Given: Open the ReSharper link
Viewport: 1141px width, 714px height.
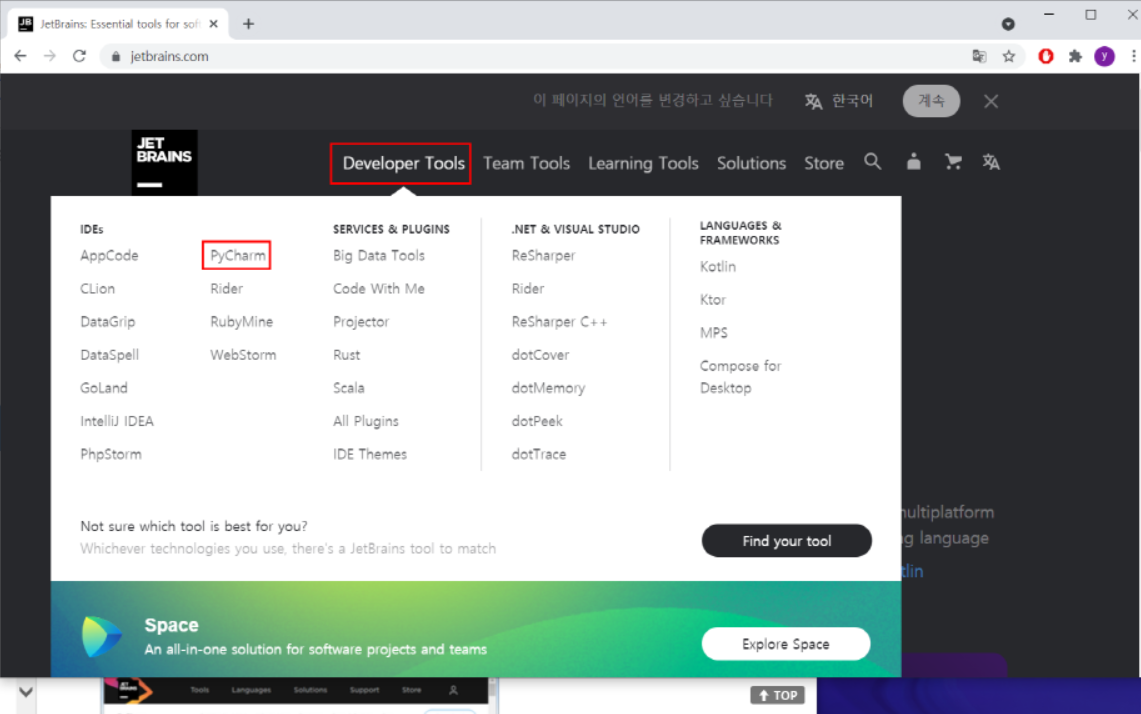Looking at the screenshot, I should [x=543, y=255].
